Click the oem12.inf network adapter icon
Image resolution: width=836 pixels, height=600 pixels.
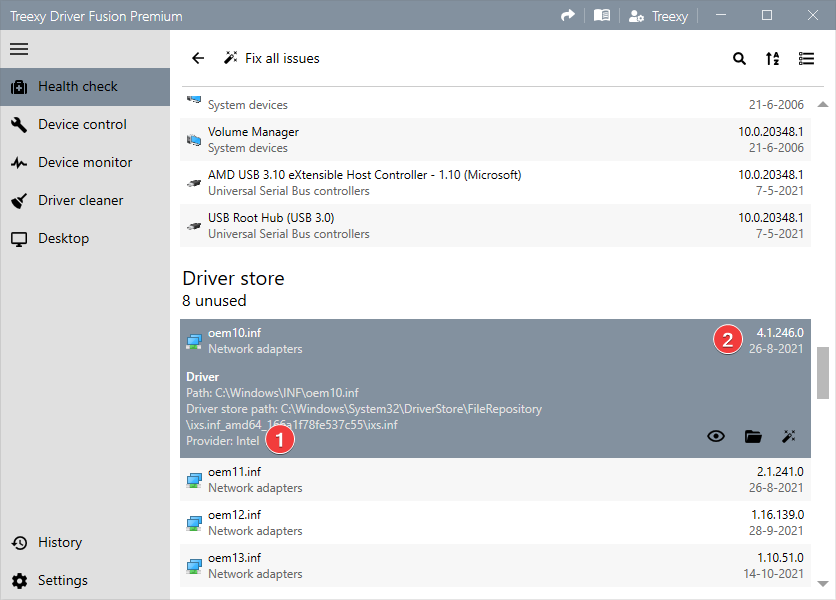(194, 523)
